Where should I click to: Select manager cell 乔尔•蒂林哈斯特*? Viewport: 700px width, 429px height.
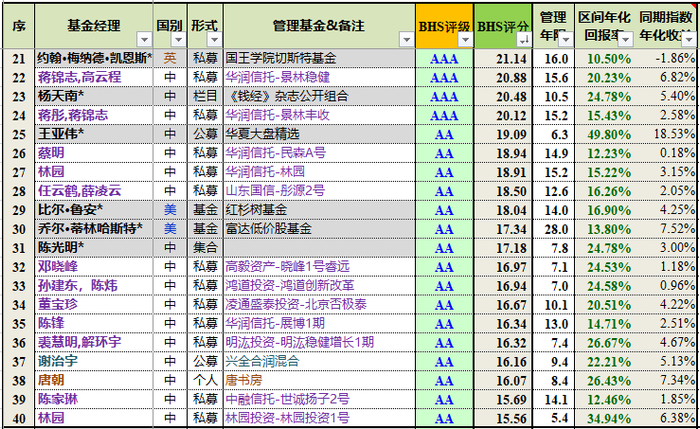pyautogui.click(x=94, y=229)
